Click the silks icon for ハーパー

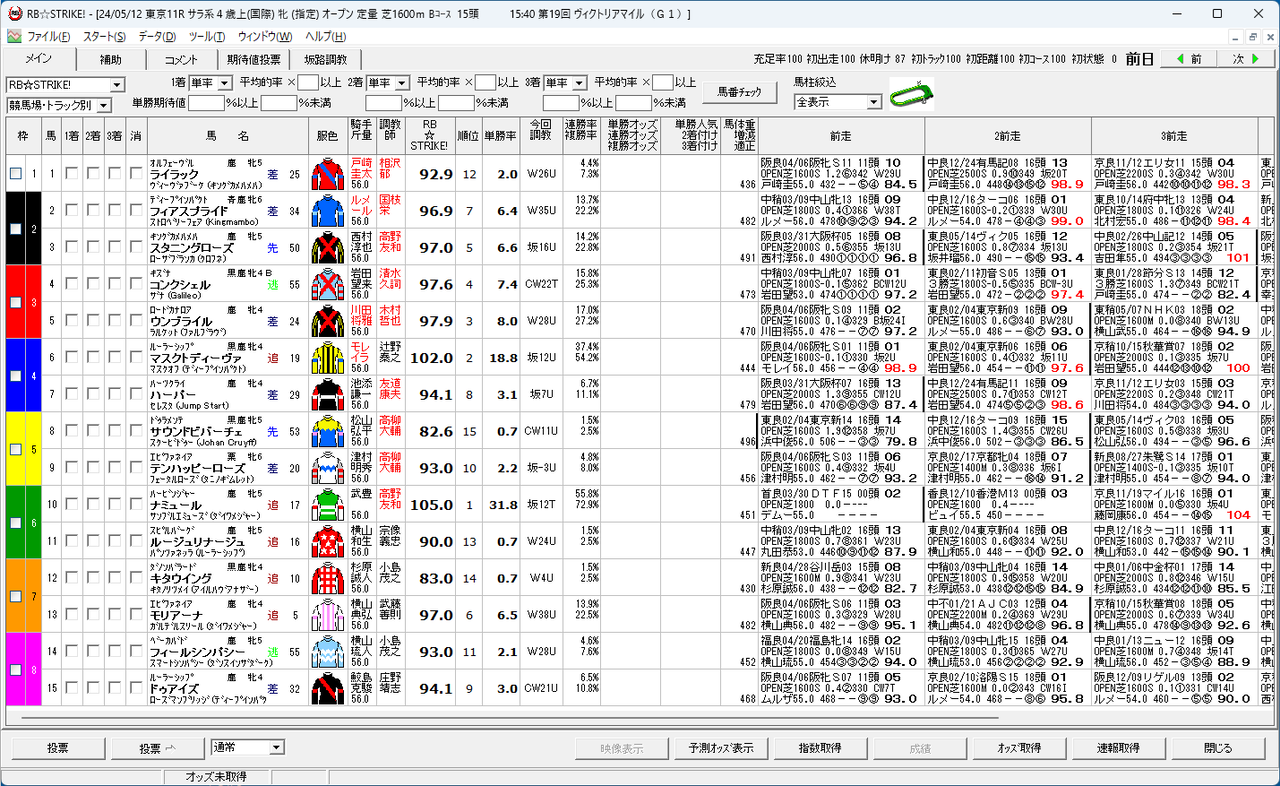point(327,394)
